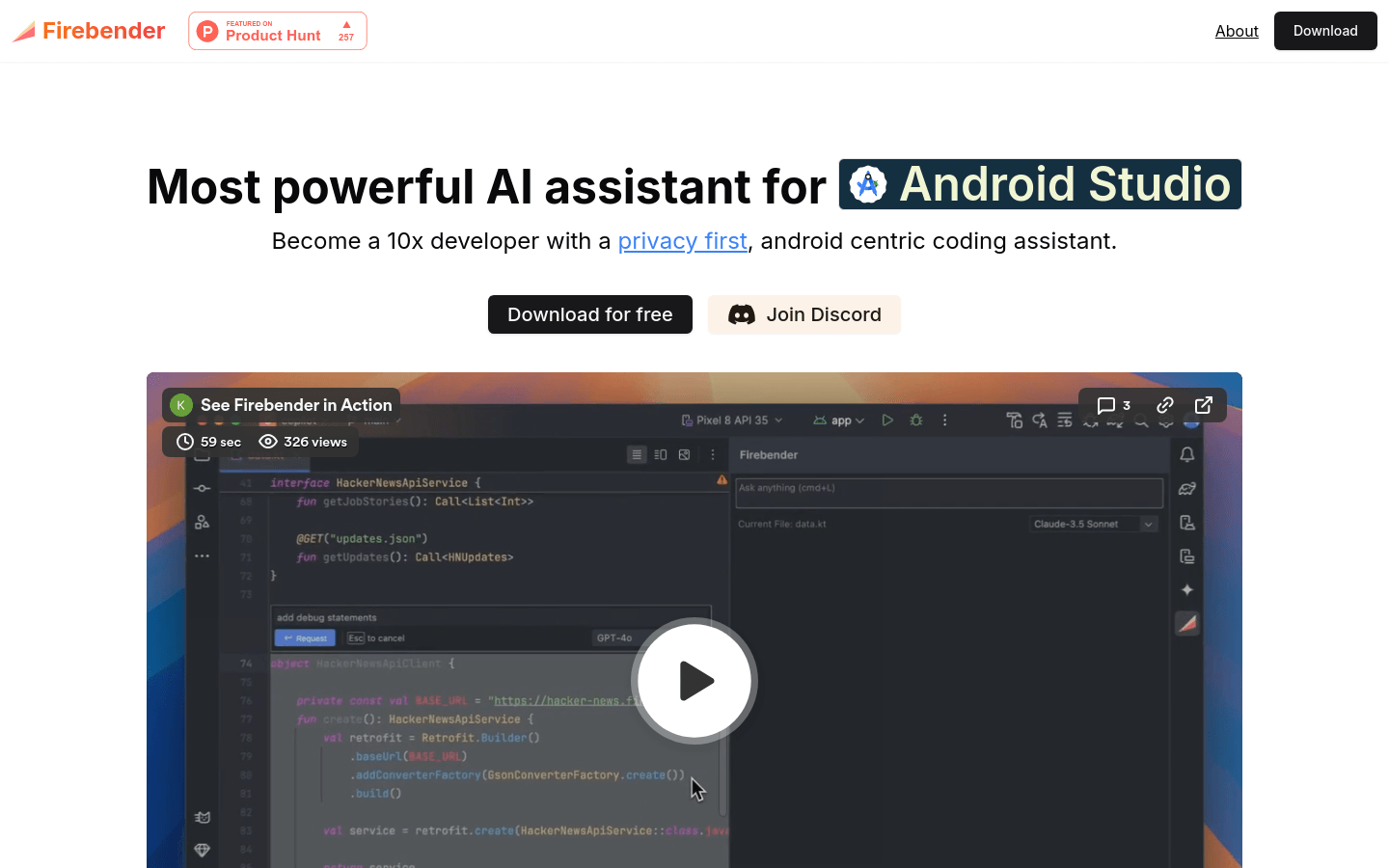This screenshot has width=1389, height=868.
Task: Open the Product Hunt featured badge
Action: tap(278, 31)
